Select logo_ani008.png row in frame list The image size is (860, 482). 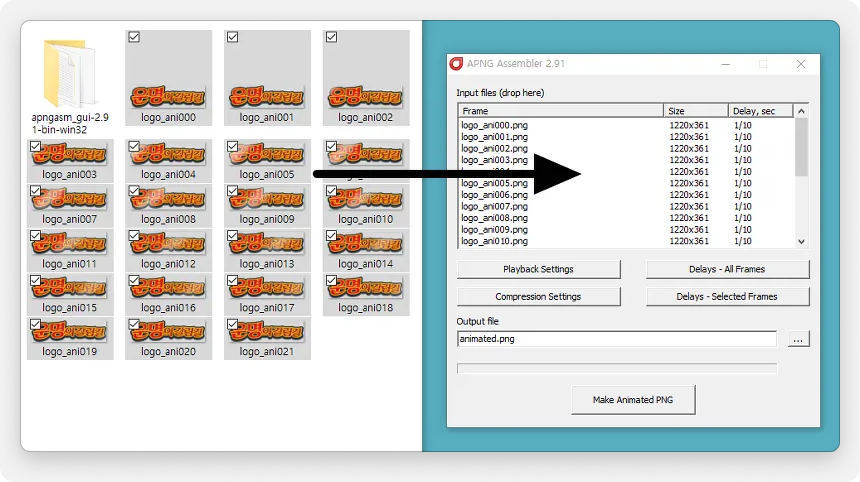coord(625,218)
